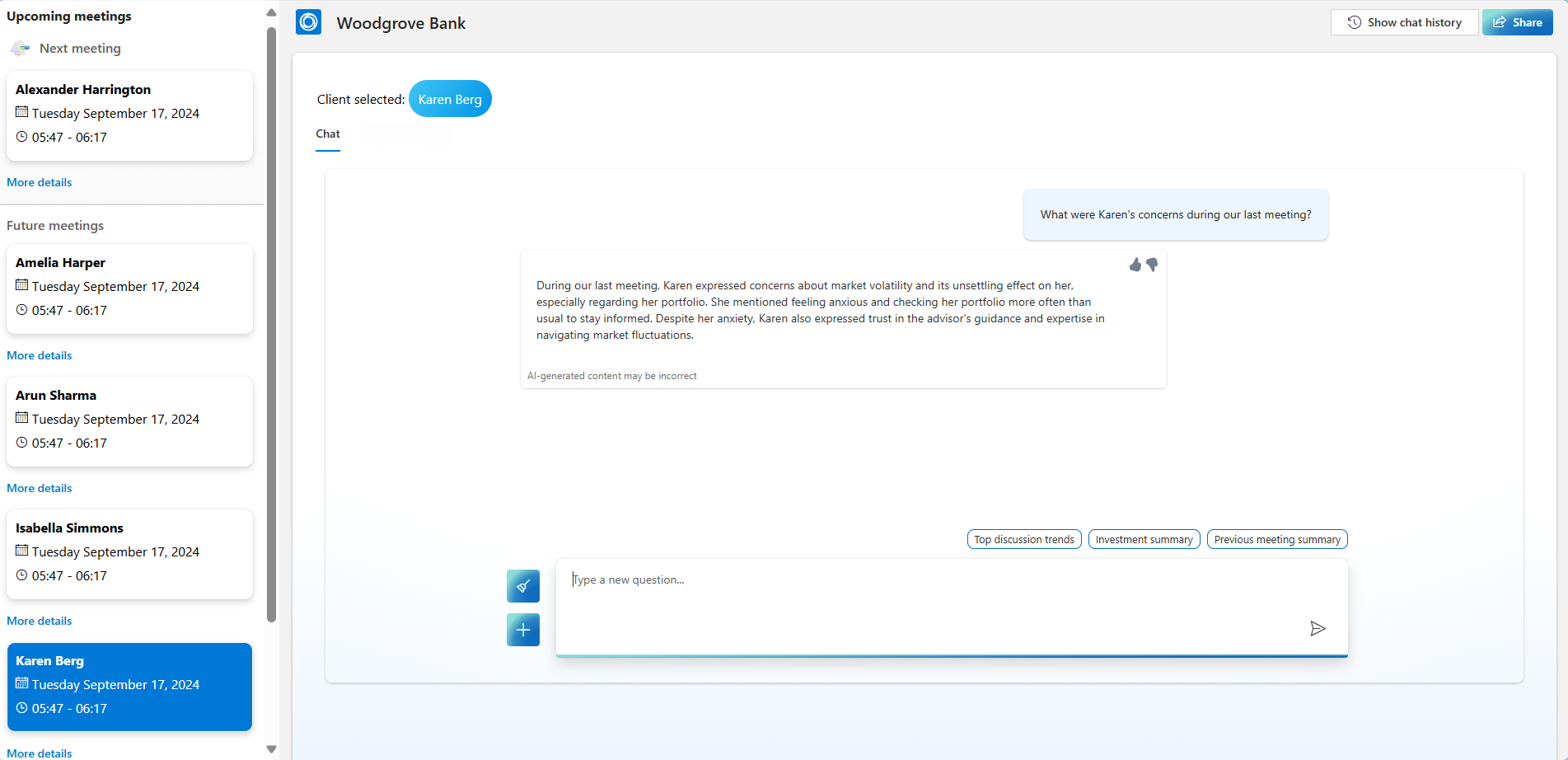Select the Top discussion trends suggestion

coord(1024,539)
